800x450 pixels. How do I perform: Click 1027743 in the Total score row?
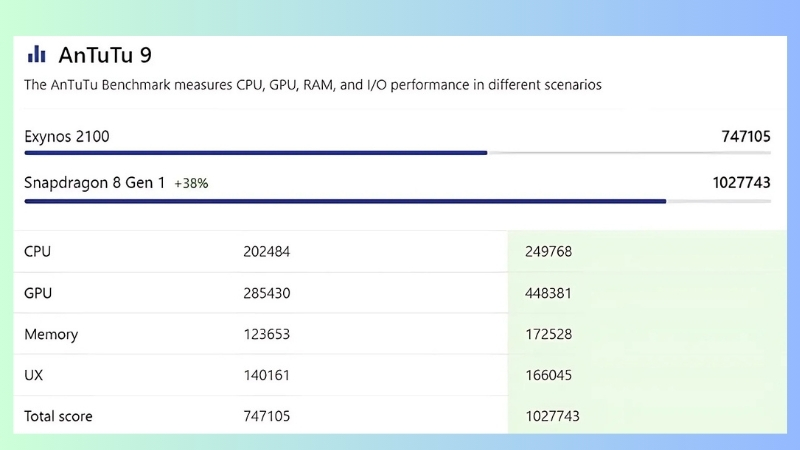(x=553, y=416)
